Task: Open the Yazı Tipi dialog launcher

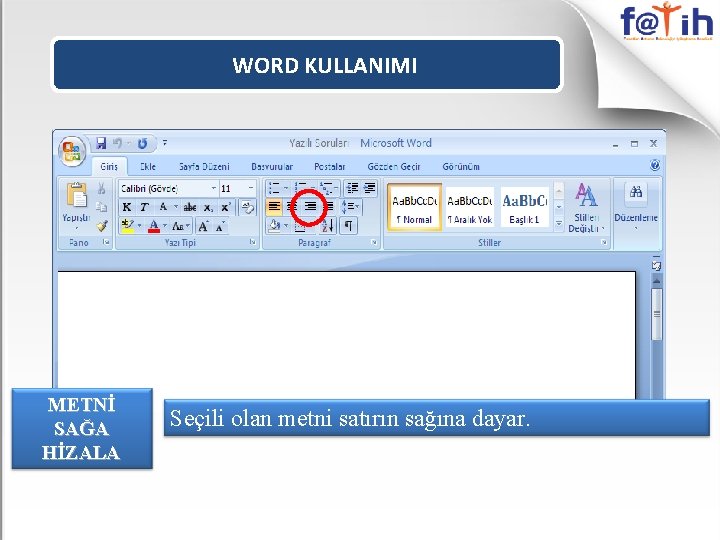Action: pyautogui.click(x=253, y=242)
